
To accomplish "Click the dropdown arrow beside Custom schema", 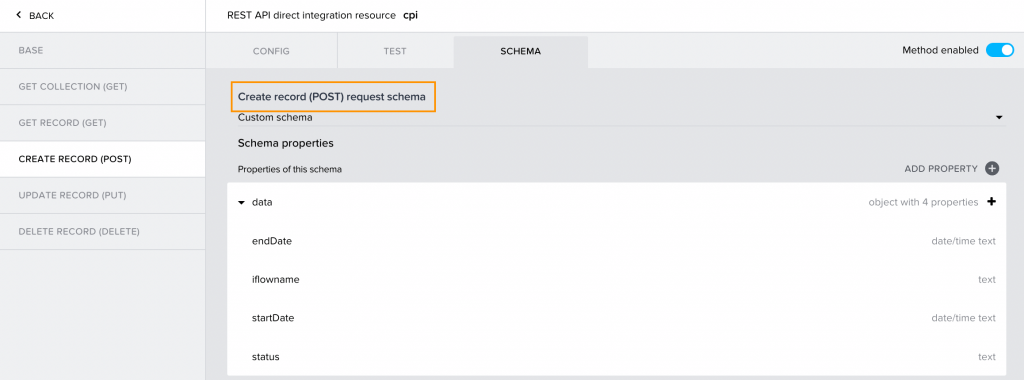I will click(999, 118).
